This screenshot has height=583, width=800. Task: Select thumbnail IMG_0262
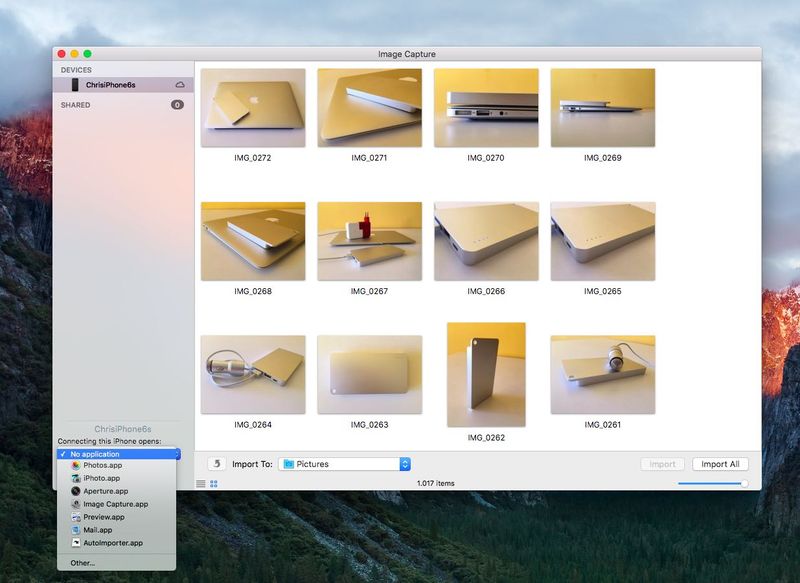click(486, 374)
